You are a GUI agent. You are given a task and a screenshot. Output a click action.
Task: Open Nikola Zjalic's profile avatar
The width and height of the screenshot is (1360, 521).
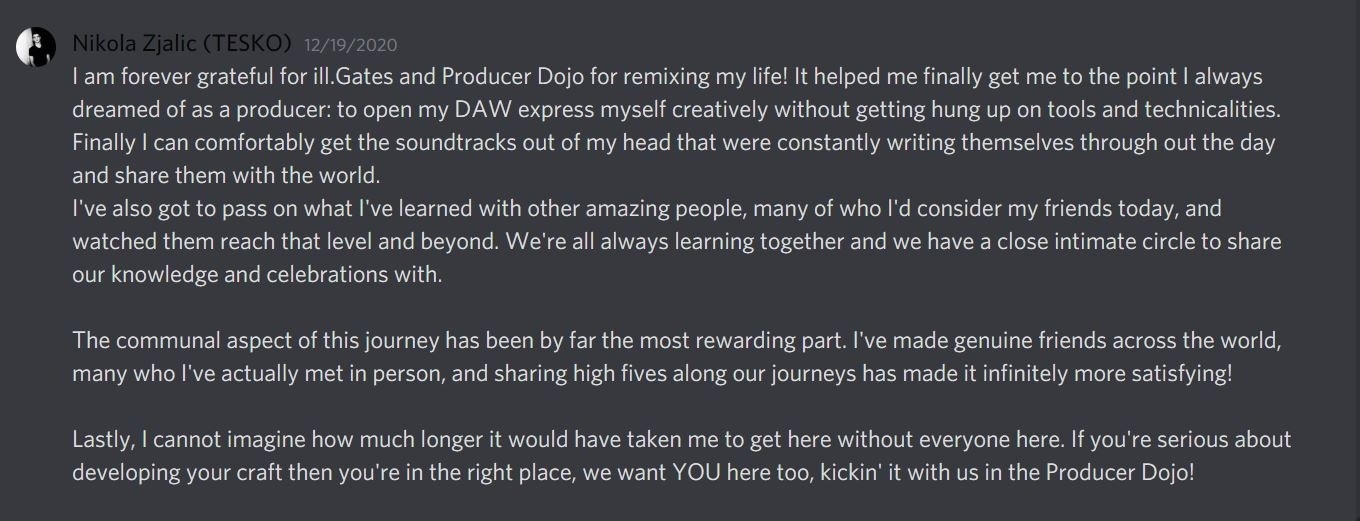(35, 48)
